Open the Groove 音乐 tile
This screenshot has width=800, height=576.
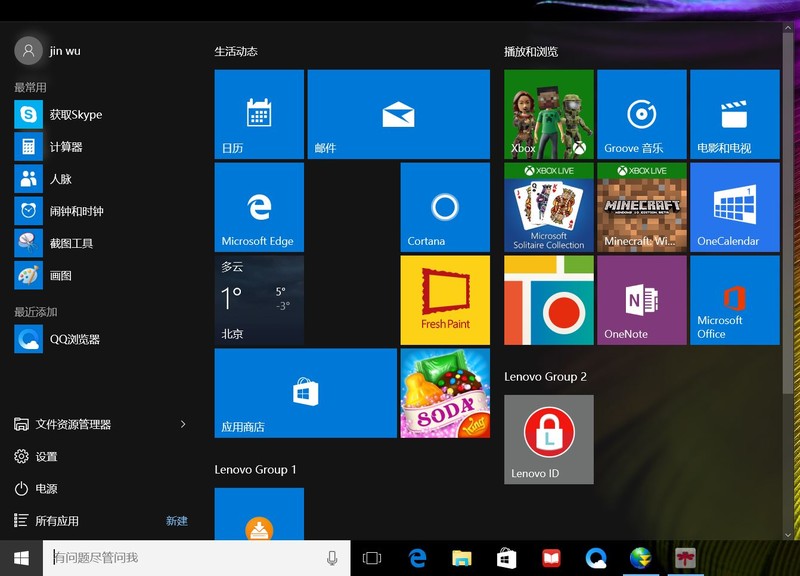coord(641,114)
